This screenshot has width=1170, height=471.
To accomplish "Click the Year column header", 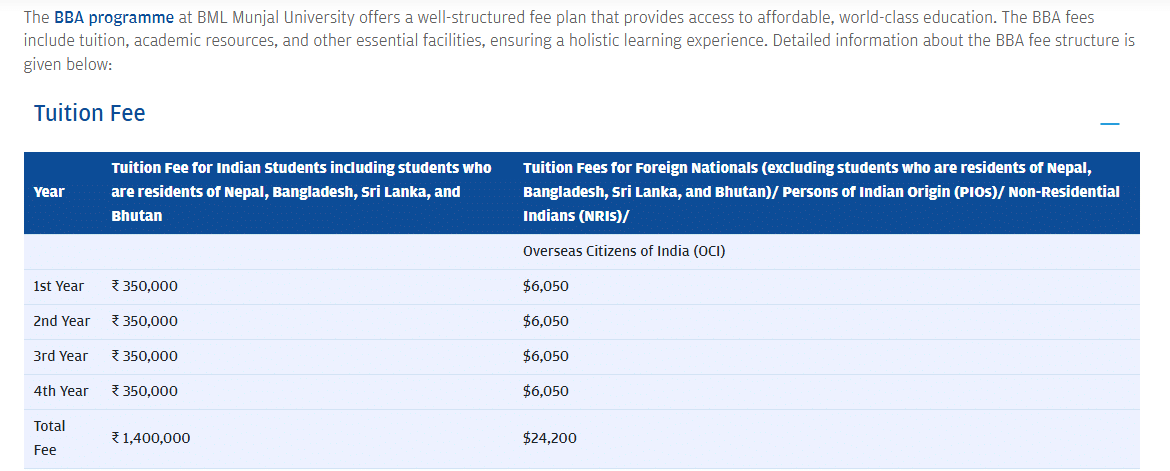I will coord(49,192).
